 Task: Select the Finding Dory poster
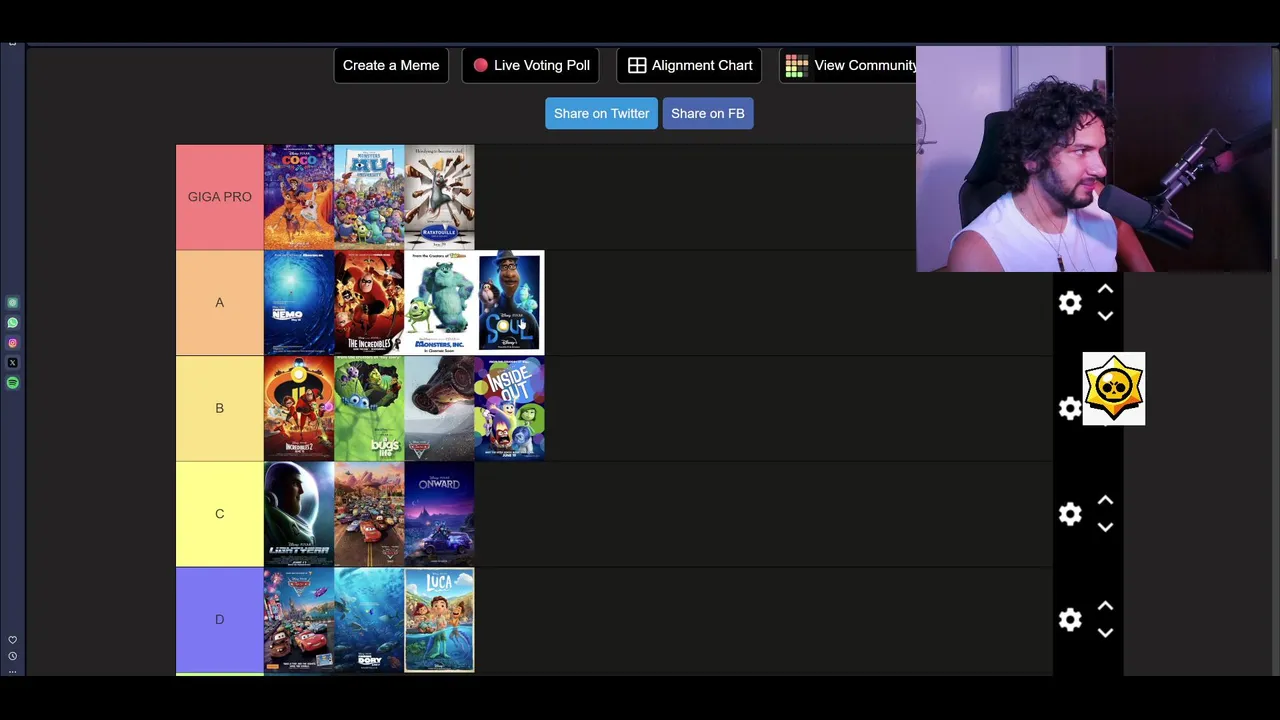tap(369, 620)
